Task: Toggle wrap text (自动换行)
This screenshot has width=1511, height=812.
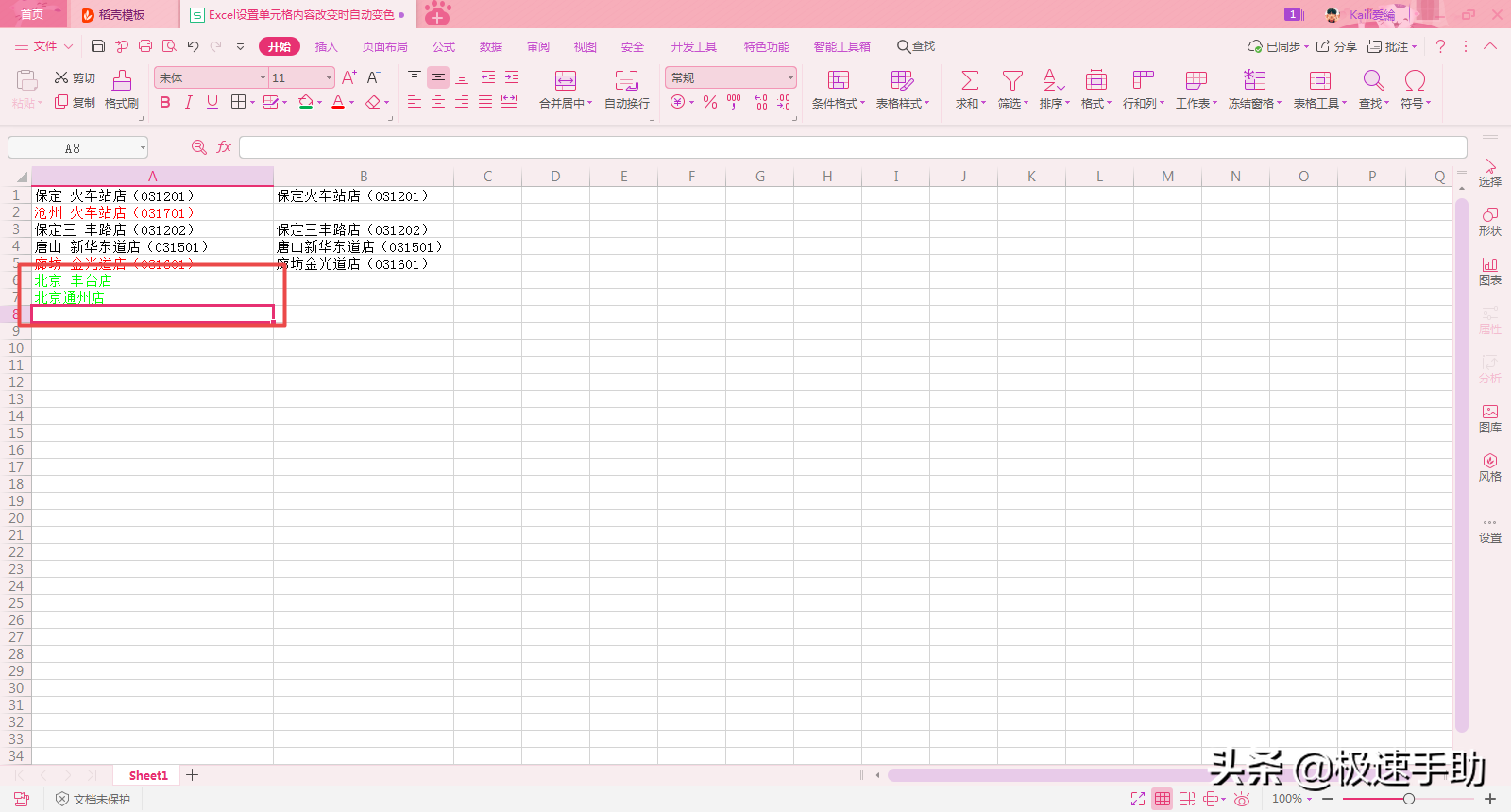Action: click(627, 91)
